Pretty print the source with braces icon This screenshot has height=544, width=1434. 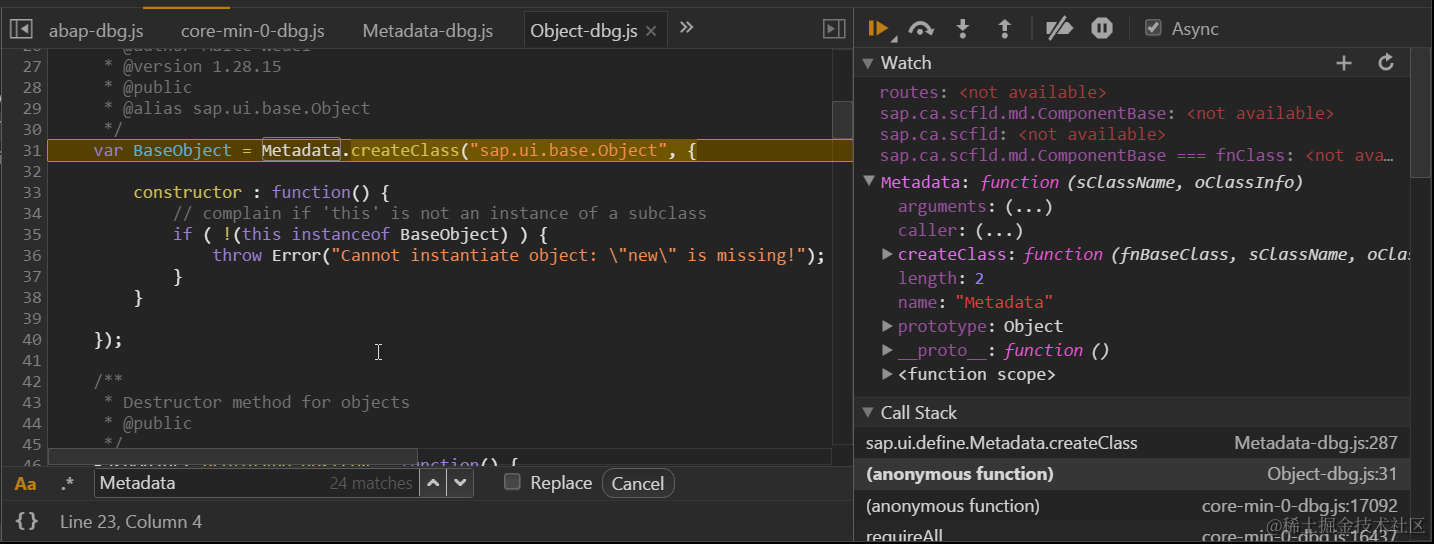point(28,521)
